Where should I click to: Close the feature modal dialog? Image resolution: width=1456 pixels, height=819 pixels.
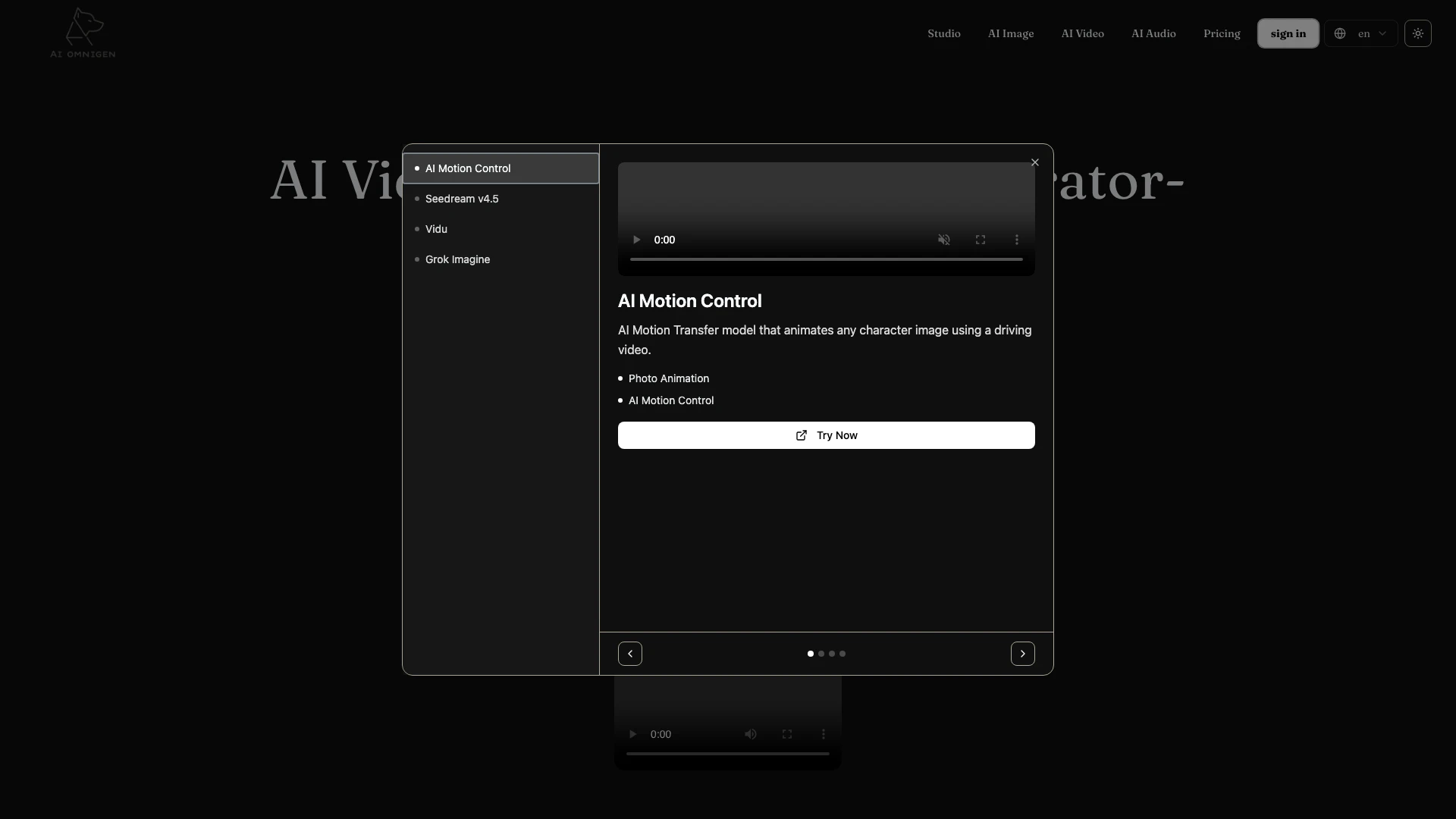(x=1034, y=162)
